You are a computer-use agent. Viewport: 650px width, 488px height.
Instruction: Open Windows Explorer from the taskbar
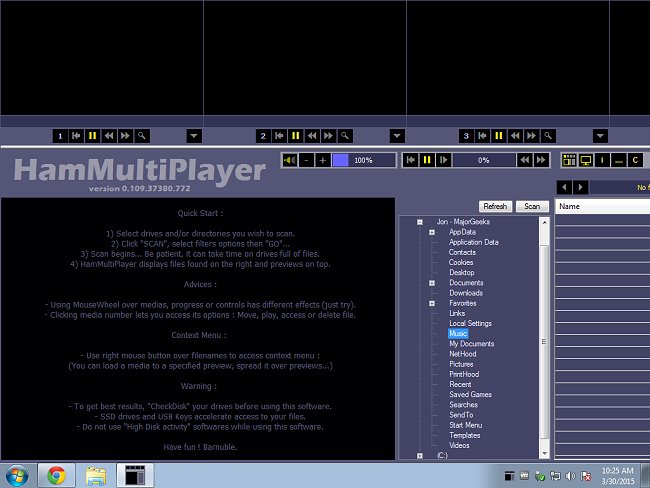pyautogui.click(x=96, y=475)
